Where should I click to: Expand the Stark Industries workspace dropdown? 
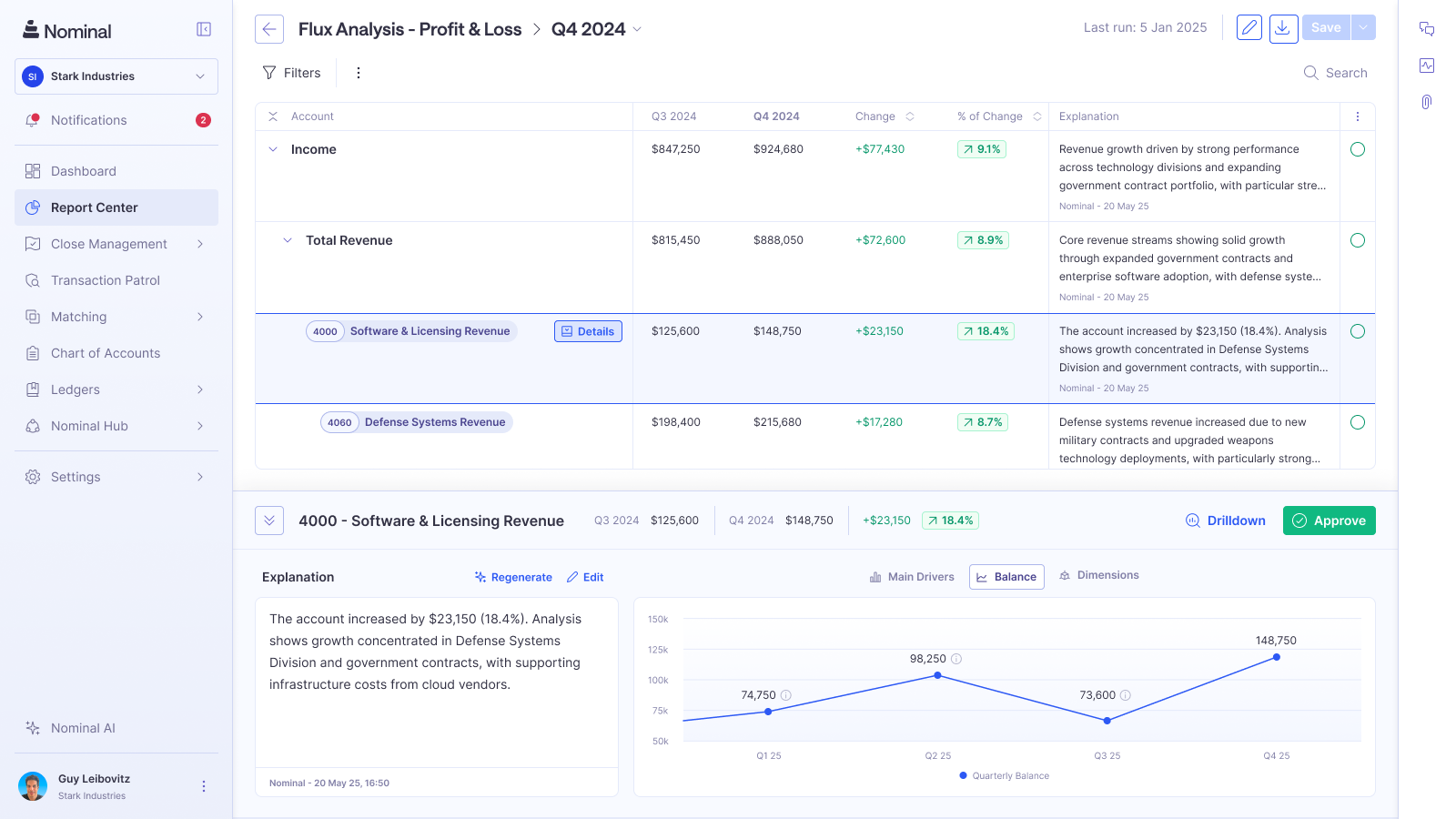pos(200,76)
